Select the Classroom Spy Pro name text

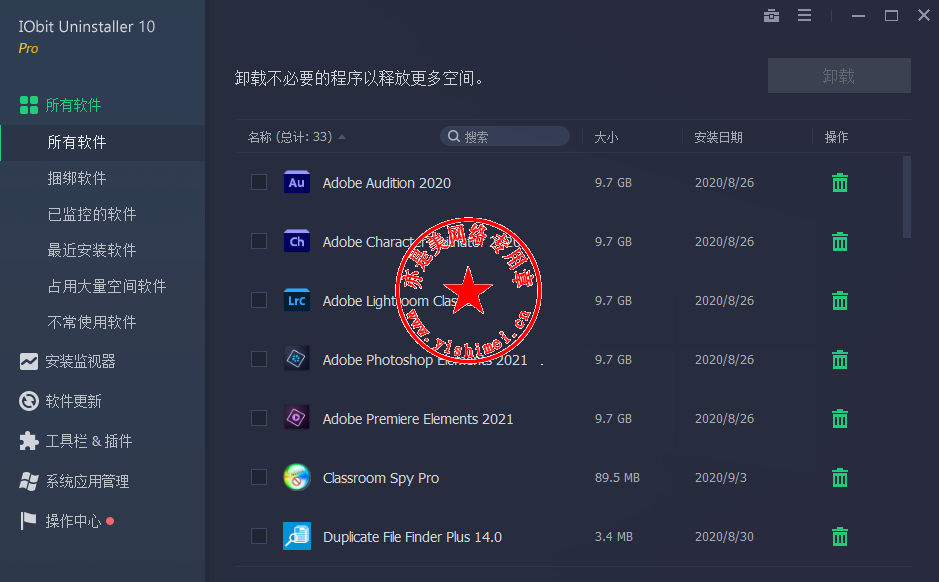381,478
